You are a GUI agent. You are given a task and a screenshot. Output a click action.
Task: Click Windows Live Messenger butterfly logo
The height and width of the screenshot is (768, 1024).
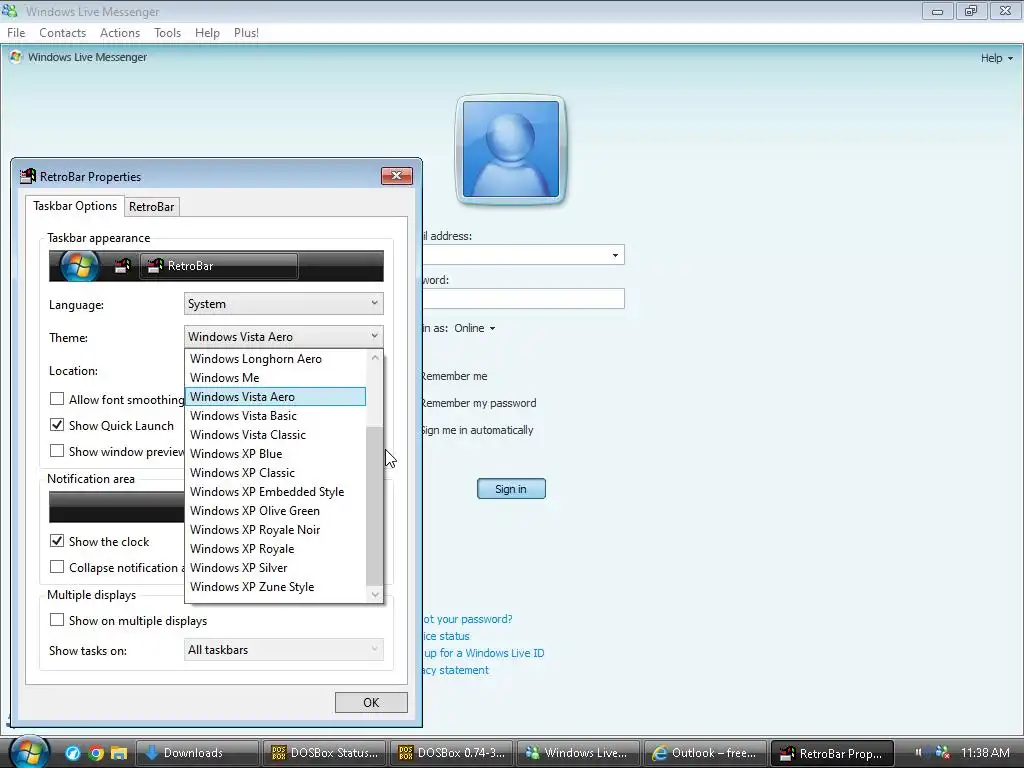[x=15, y=57]
